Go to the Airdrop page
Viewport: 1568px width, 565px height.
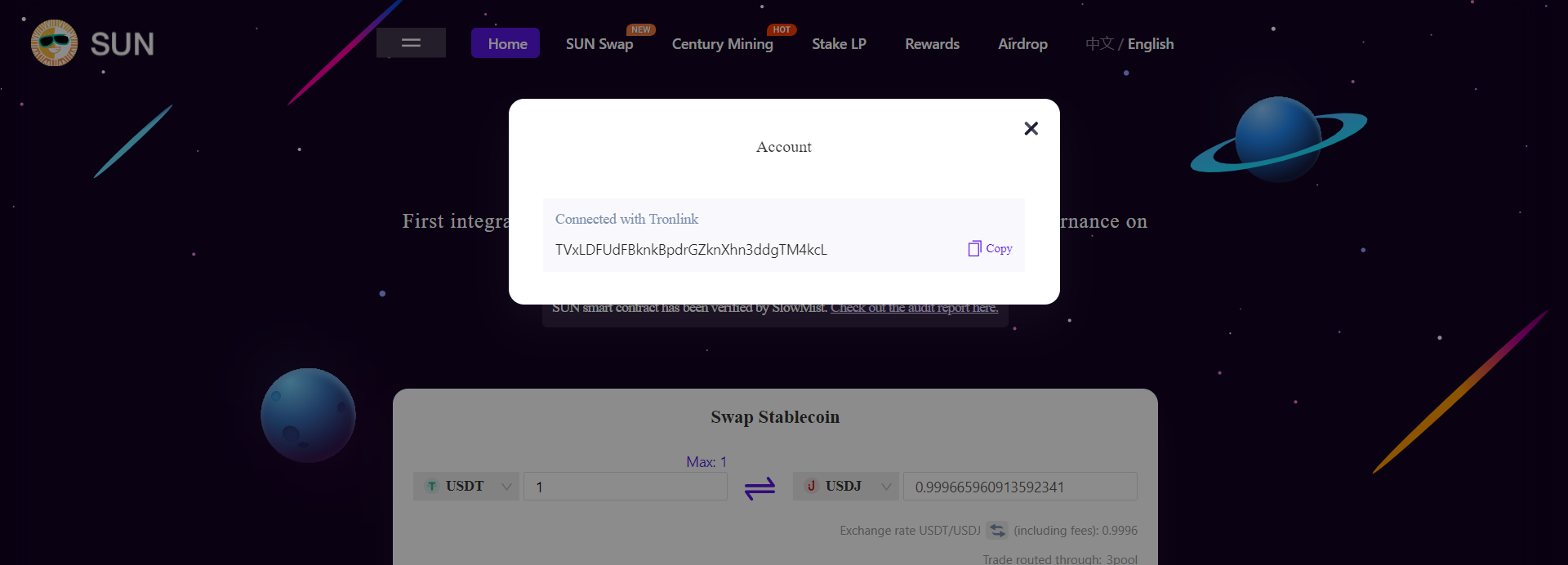pos(1022,44)
